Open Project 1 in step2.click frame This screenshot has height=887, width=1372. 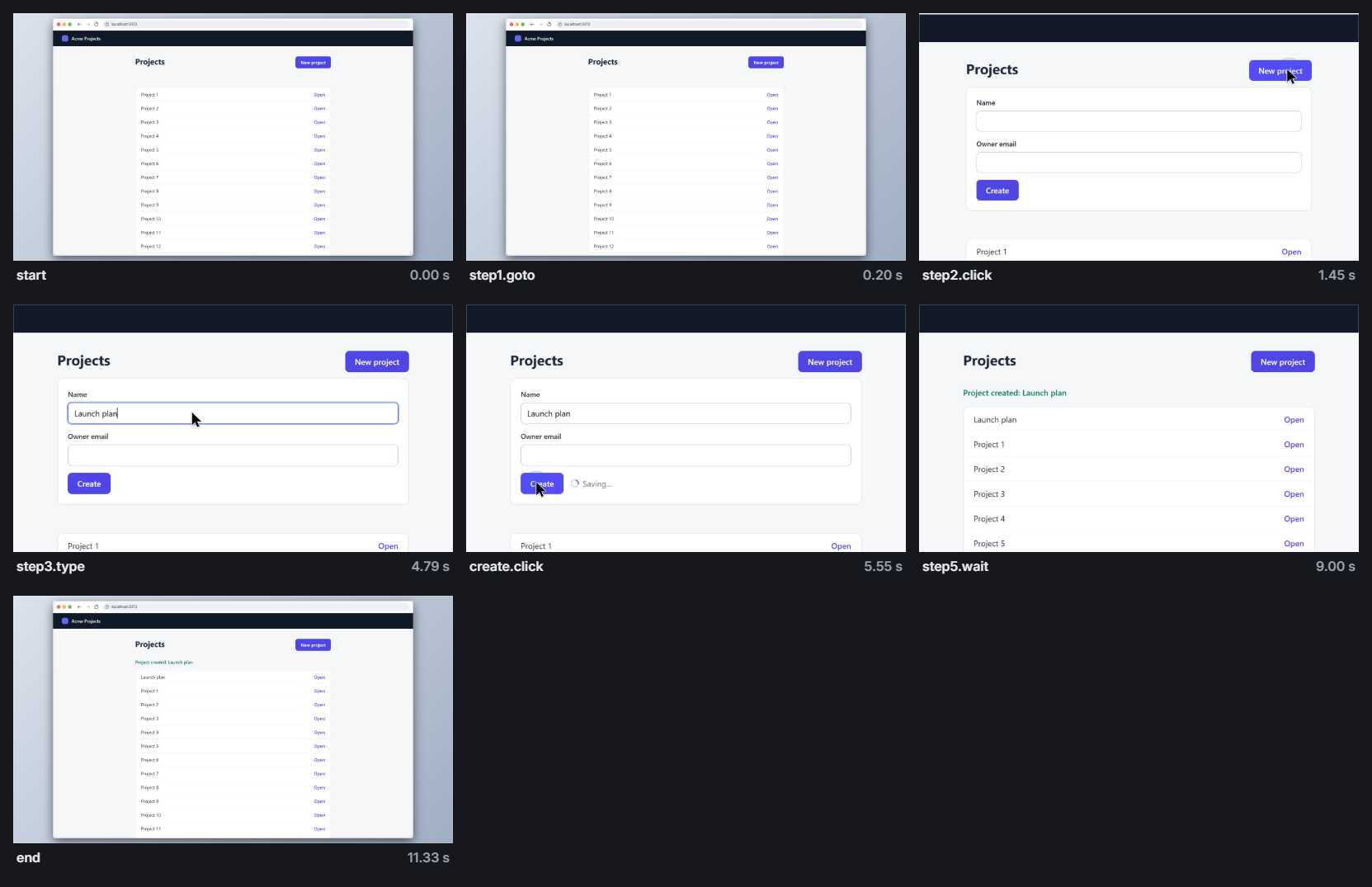(x=1291, y=252)
